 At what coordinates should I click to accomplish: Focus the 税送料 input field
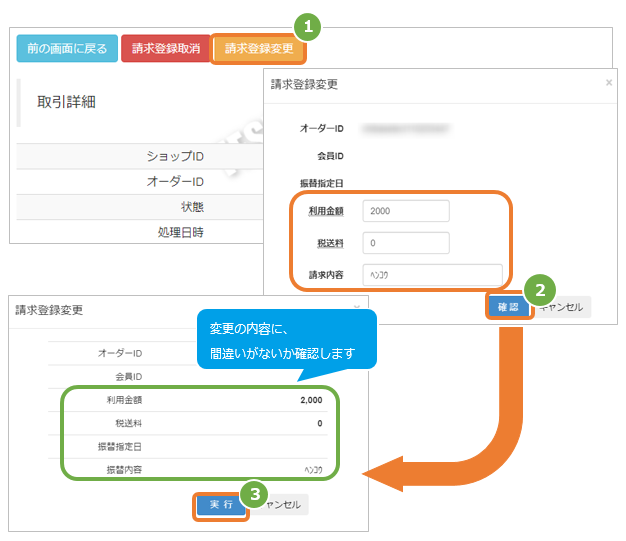click(x=406, y=243)
